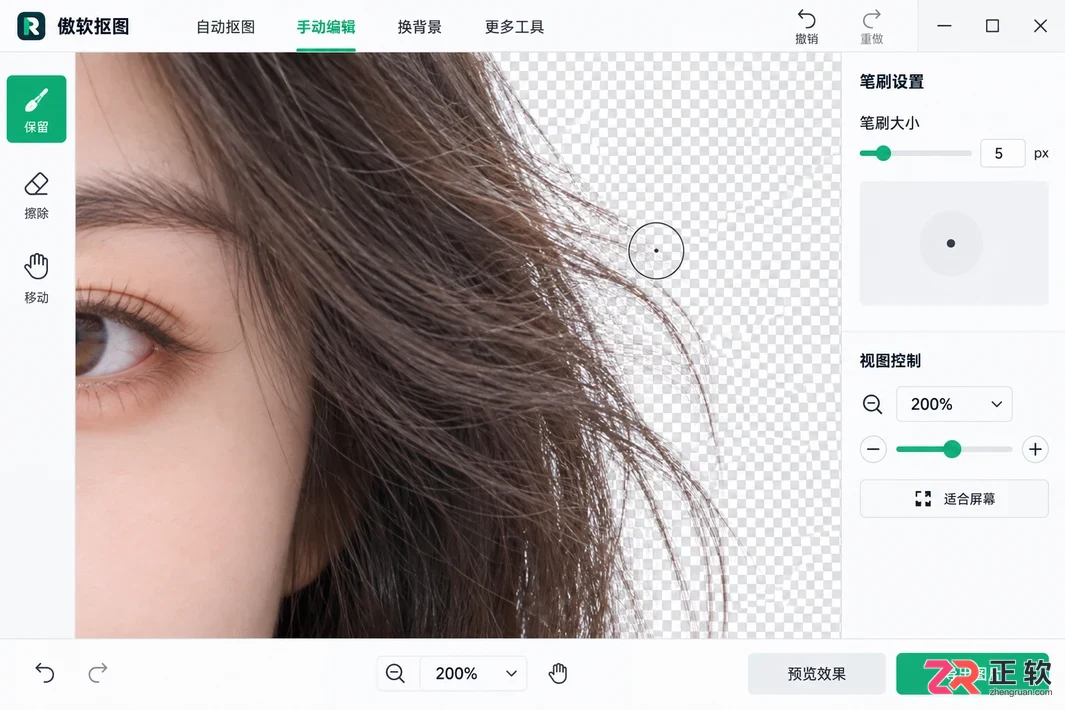This screenshot has height=710, width=1065.
Task: Increase zoom with the plus button
Action: click(1035, 449)
